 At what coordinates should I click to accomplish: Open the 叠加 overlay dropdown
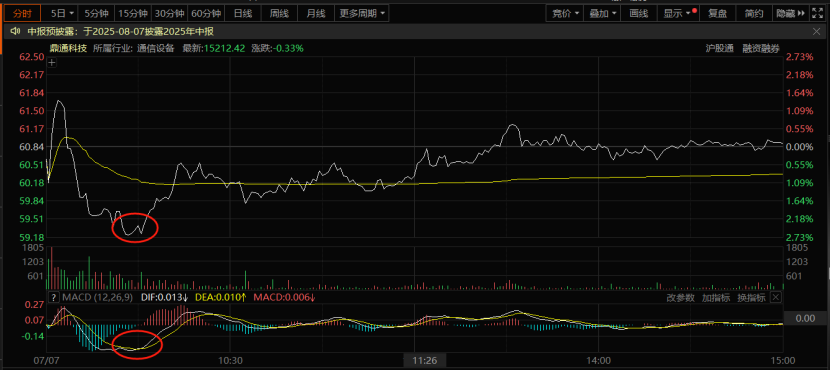pyautogui.click(x=602, y=14)
